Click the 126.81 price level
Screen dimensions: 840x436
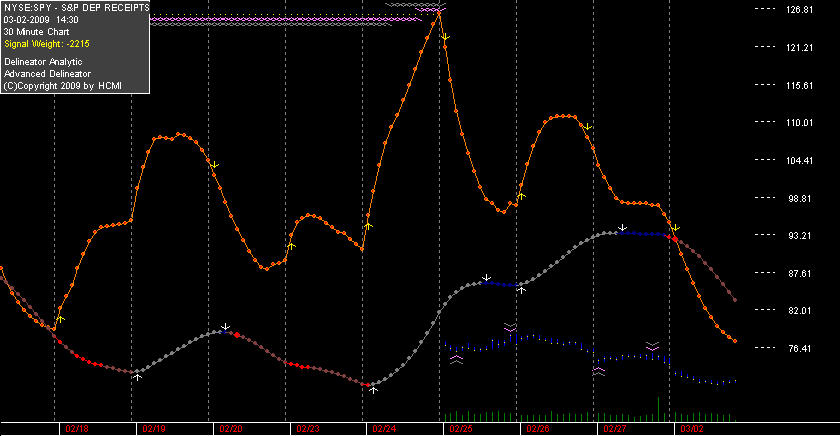(799, 10)
